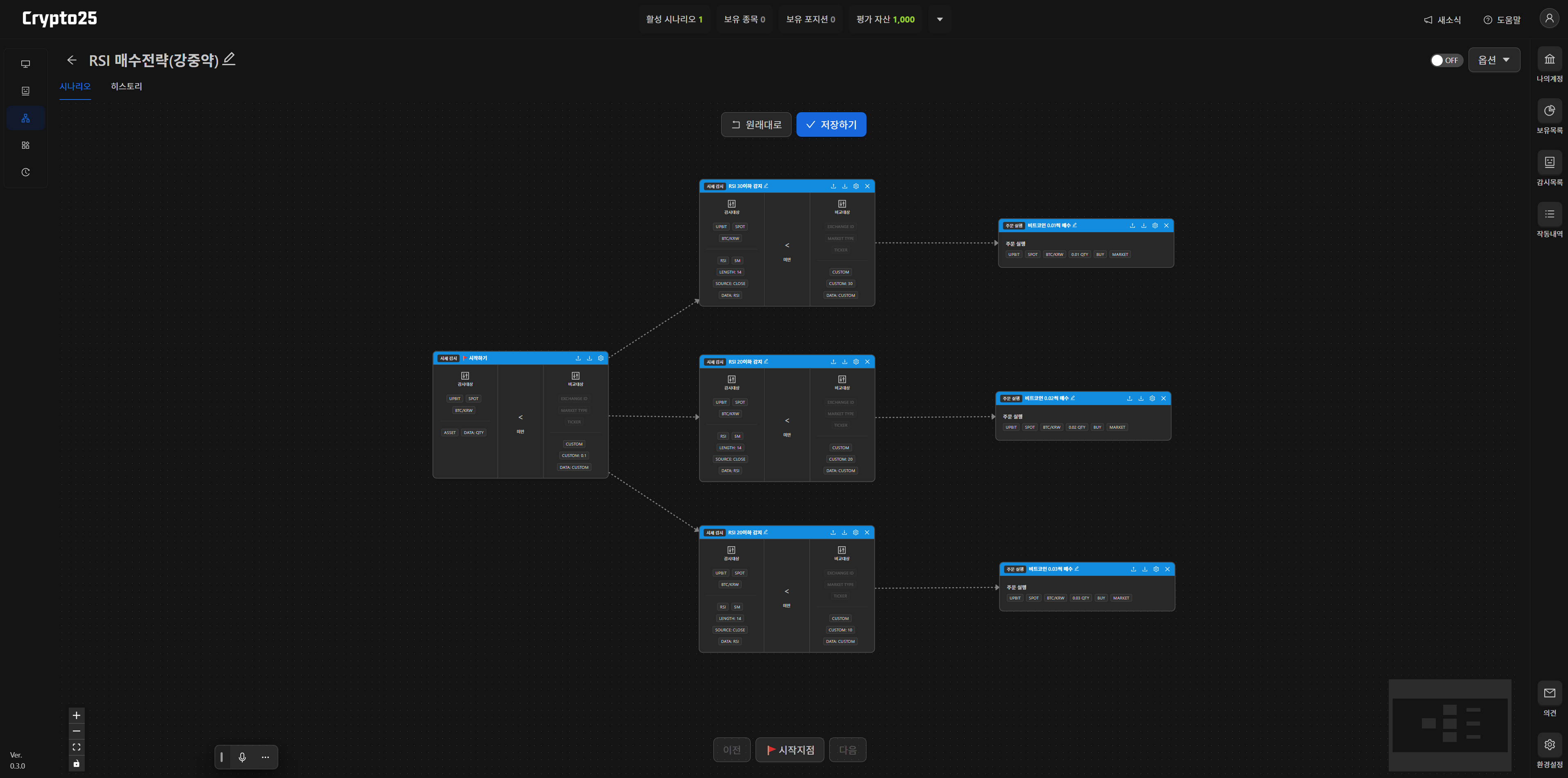Toggle the scenario OFF switch on
Viewport: 1568px width, 778px height.
(1446, 60)
